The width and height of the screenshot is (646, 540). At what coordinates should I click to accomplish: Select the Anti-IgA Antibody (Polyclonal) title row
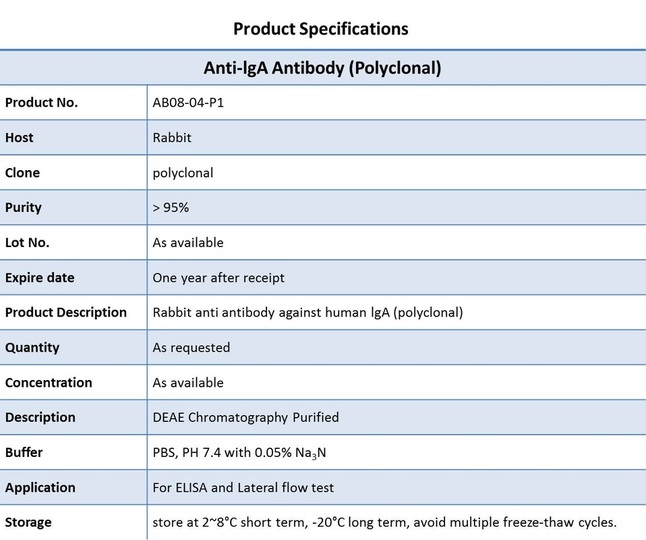[323, 68]
